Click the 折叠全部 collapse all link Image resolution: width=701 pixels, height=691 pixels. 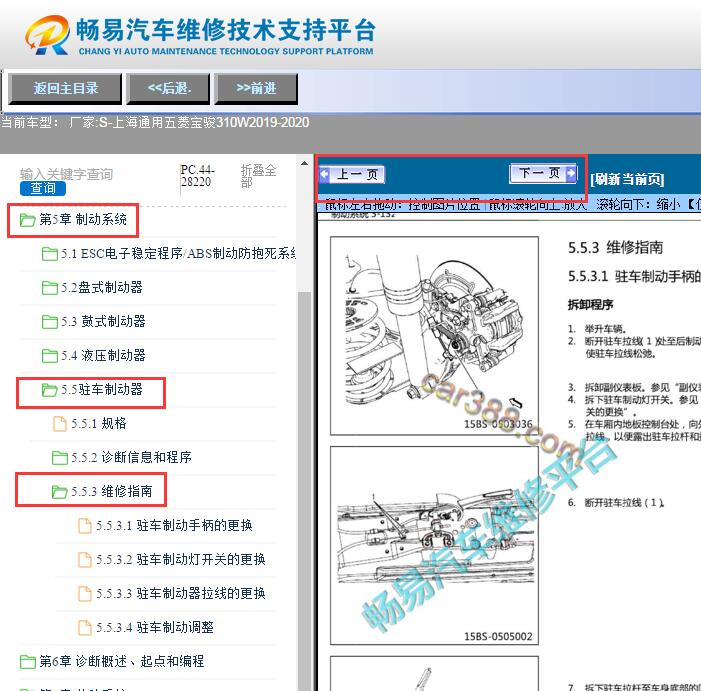click(258, 176)
